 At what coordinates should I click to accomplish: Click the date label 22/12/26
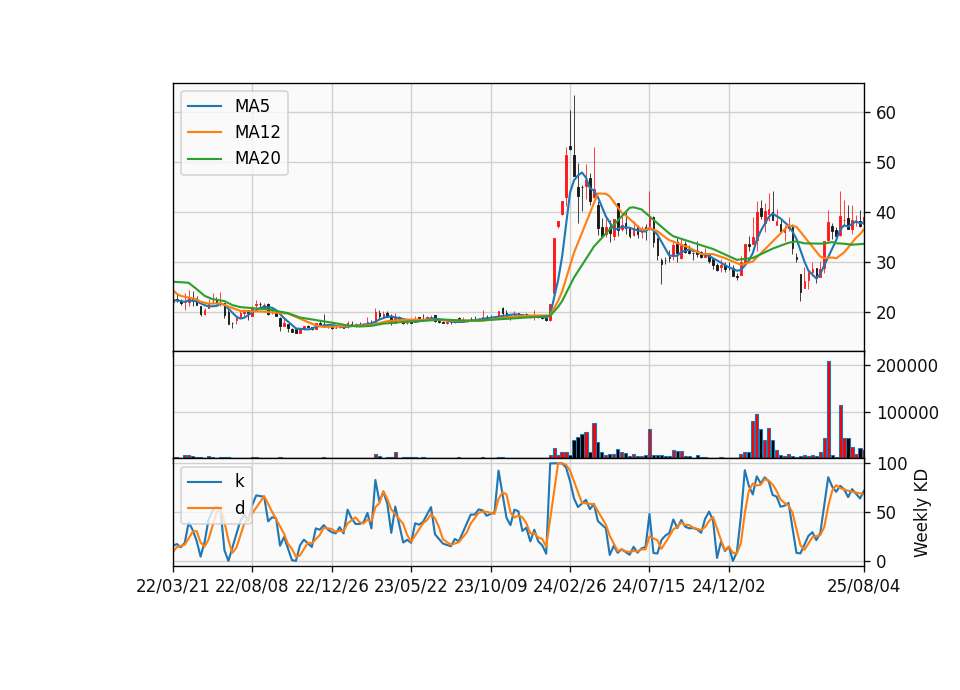332,587
